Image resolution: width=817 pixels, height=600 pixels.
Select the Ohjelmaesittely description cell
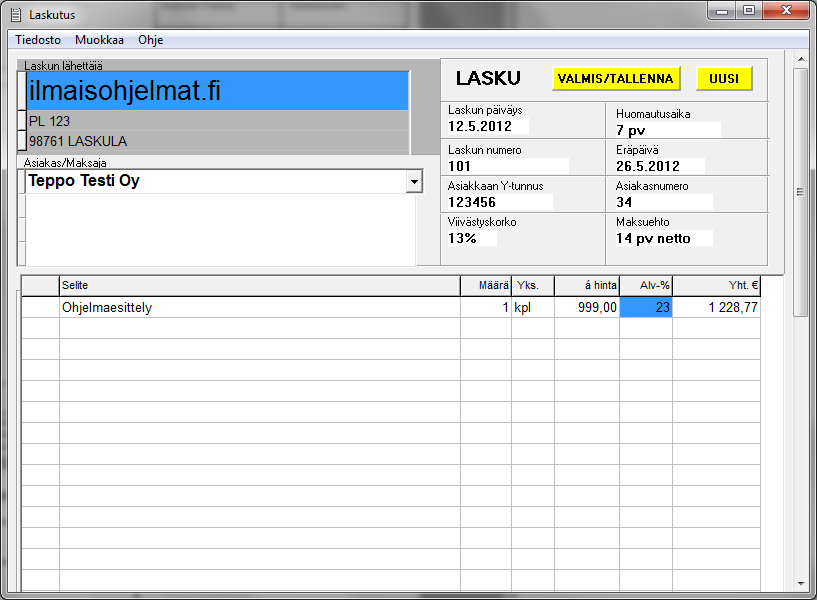tap(259, 307)
